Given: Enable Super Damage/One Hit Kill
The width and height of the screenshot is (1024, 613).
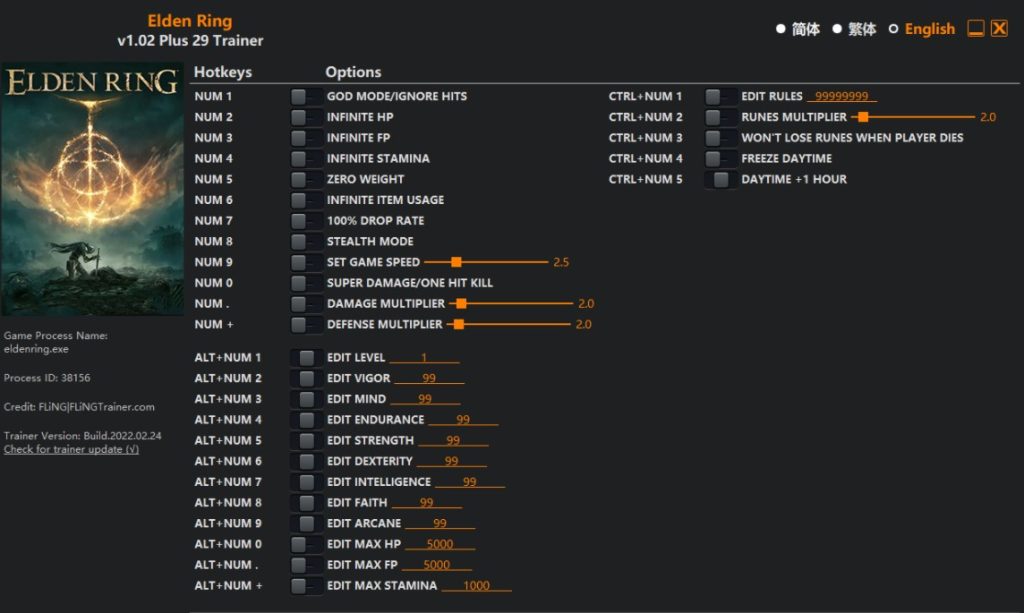Looking at the screenshot, I should [306, 283].
